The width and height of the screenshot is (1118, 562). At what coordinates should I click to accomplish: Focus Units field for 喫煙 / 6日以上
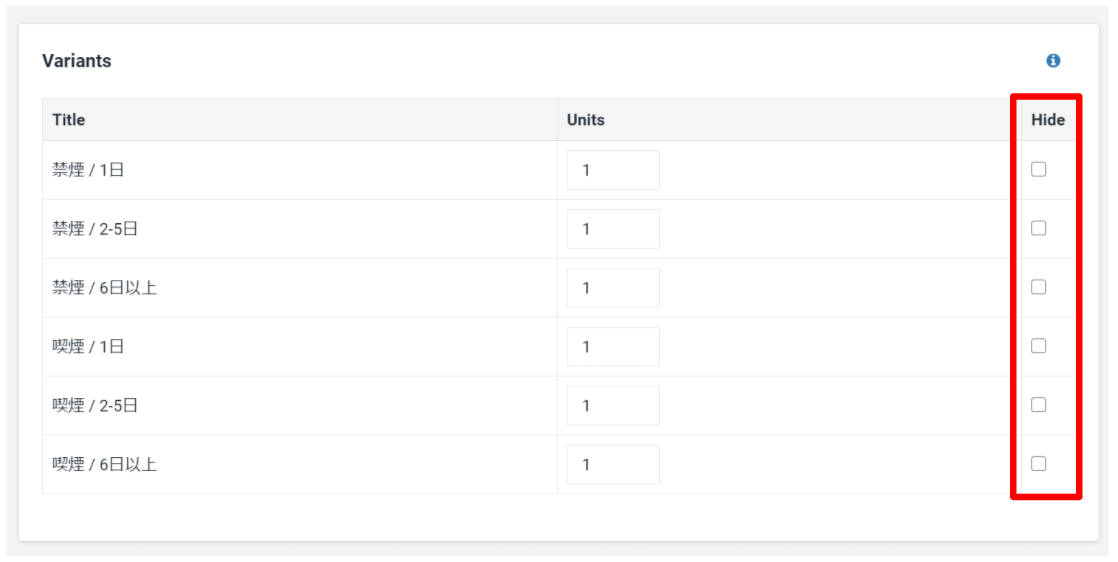pos(613,465)
